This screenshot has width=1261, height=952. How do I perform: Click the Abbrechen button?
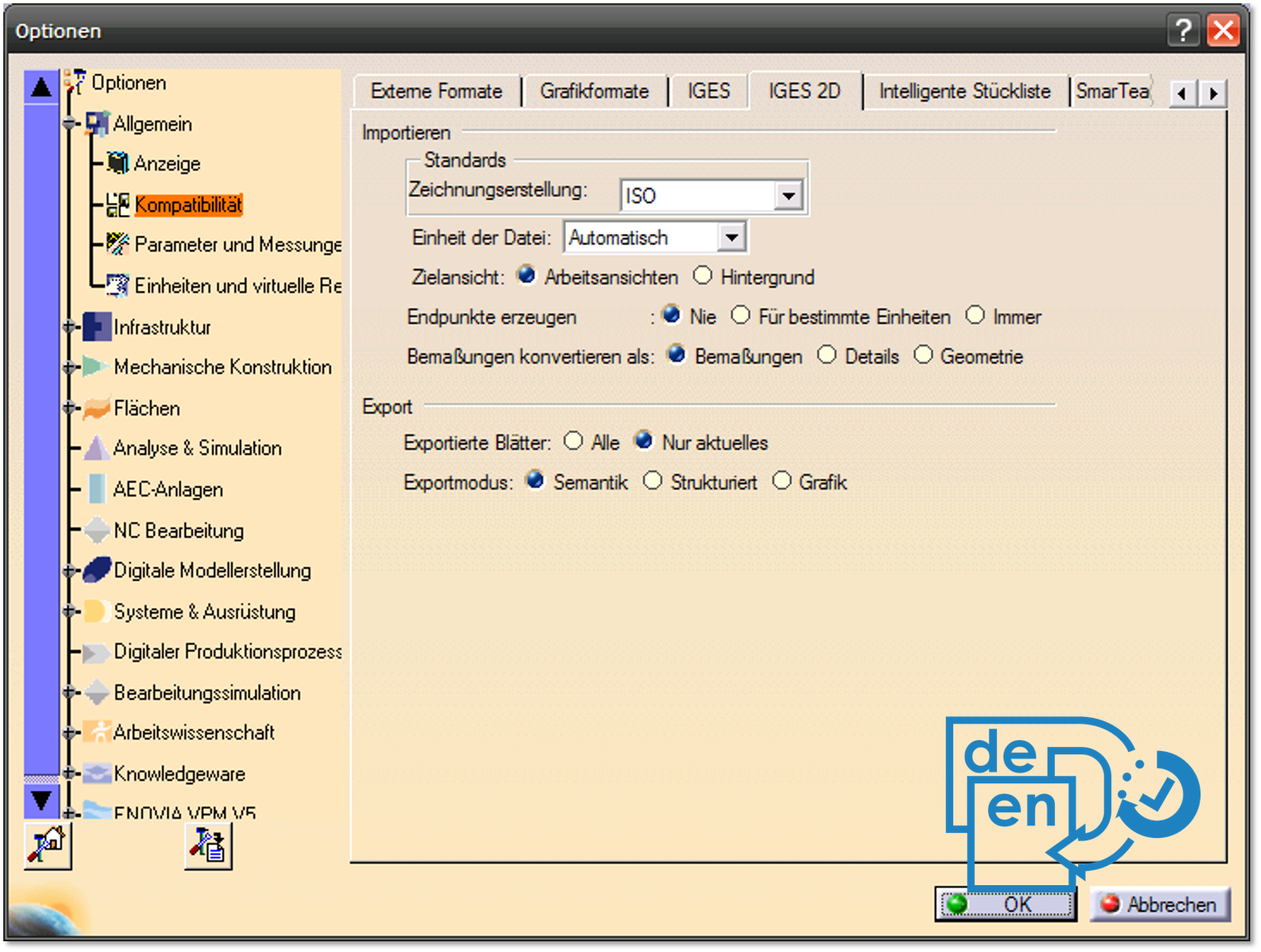pyautogui.click(x=1160, y=904)
